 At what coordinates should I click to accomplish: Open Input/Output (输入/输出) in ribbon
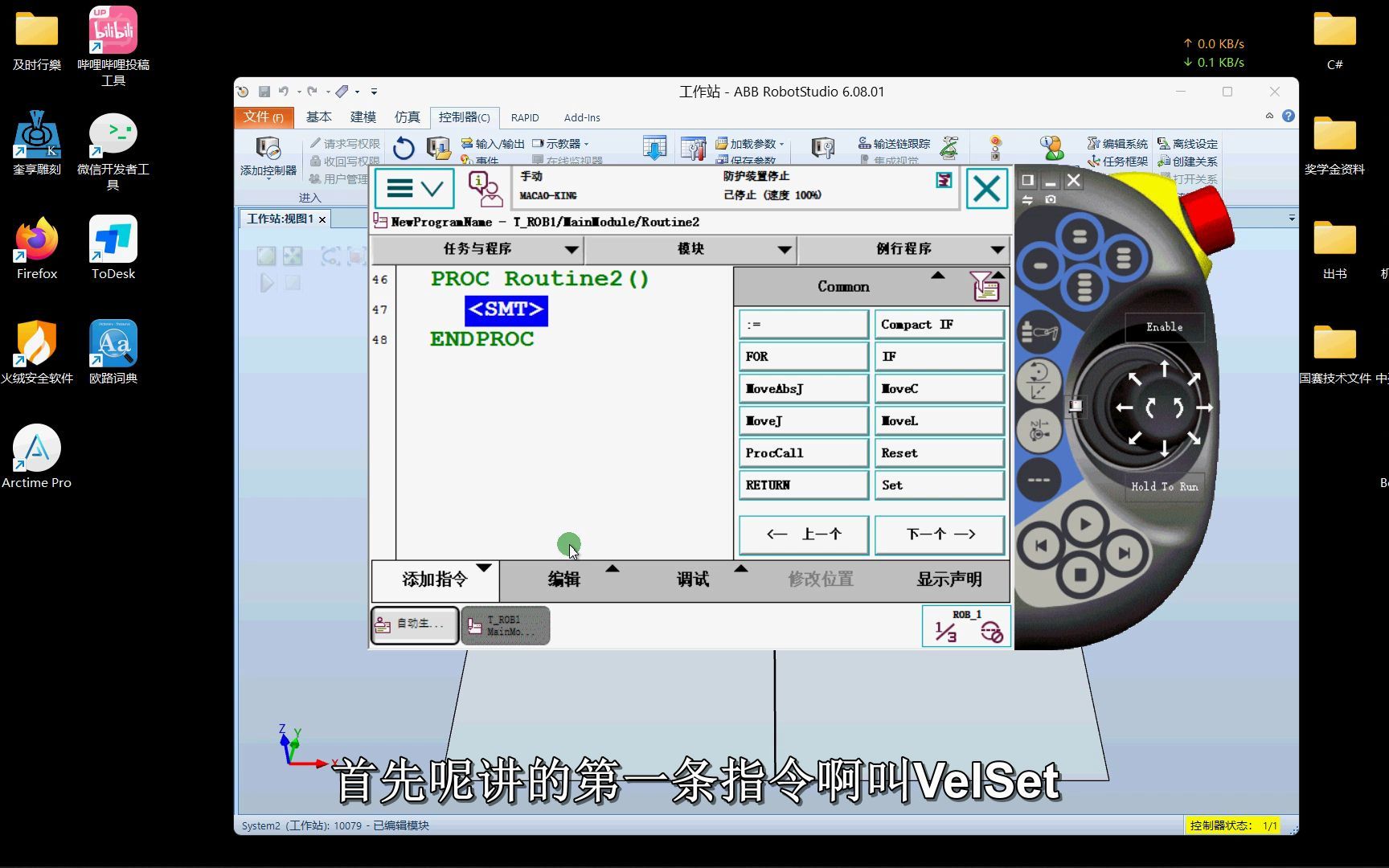pos(492,144)
